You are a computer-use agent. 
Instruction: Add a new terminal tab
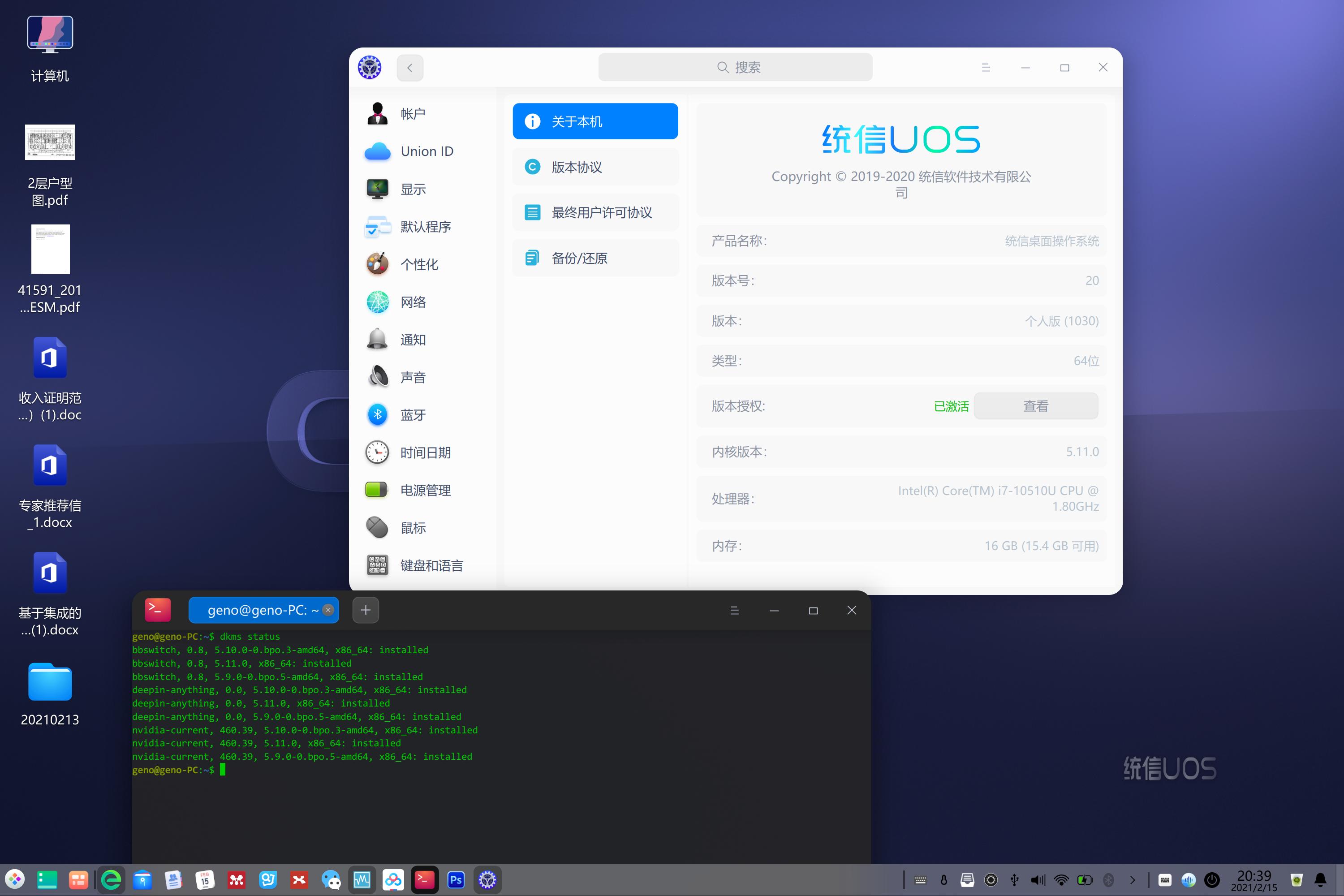pos(366,610)
